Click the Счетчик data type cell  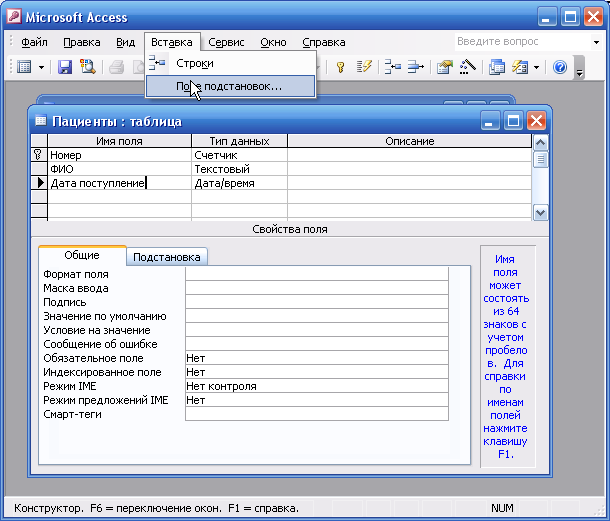tap(239, 155)
